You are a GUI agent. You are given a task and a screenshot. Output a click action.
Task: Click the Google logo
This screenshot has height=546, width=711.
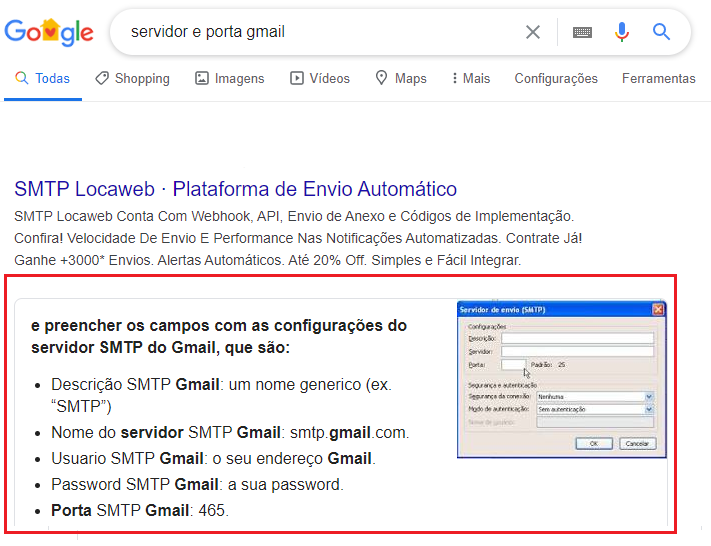click(49, 32)
